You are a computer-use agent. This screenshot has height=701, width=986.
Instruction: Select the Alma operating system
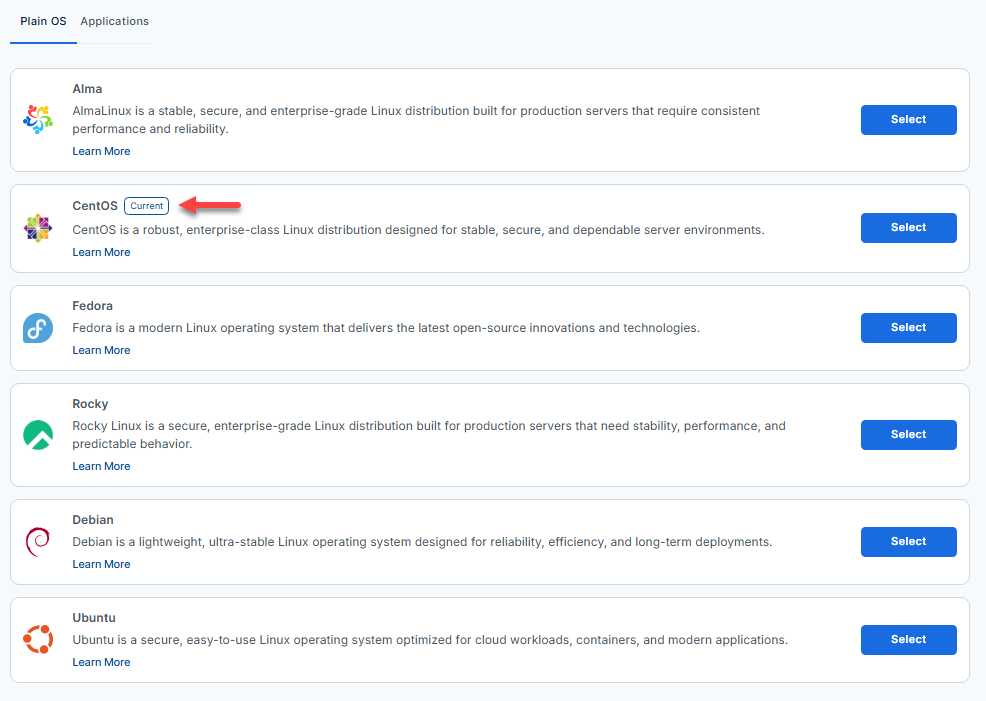[908, 119]
